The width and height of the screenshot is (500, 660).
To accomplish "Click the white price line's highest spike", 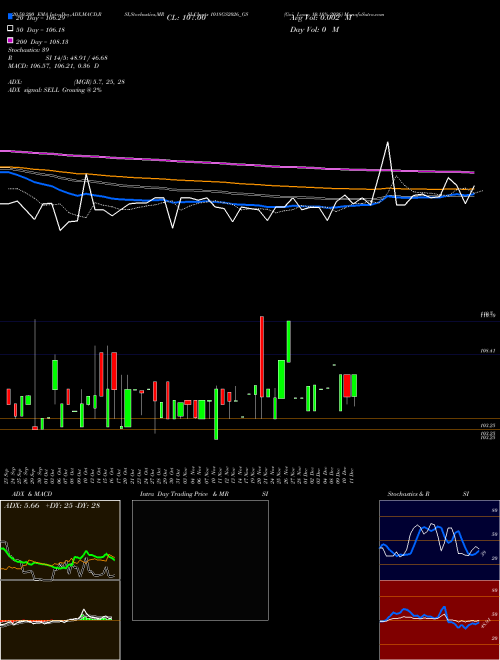I will [388, 143].
